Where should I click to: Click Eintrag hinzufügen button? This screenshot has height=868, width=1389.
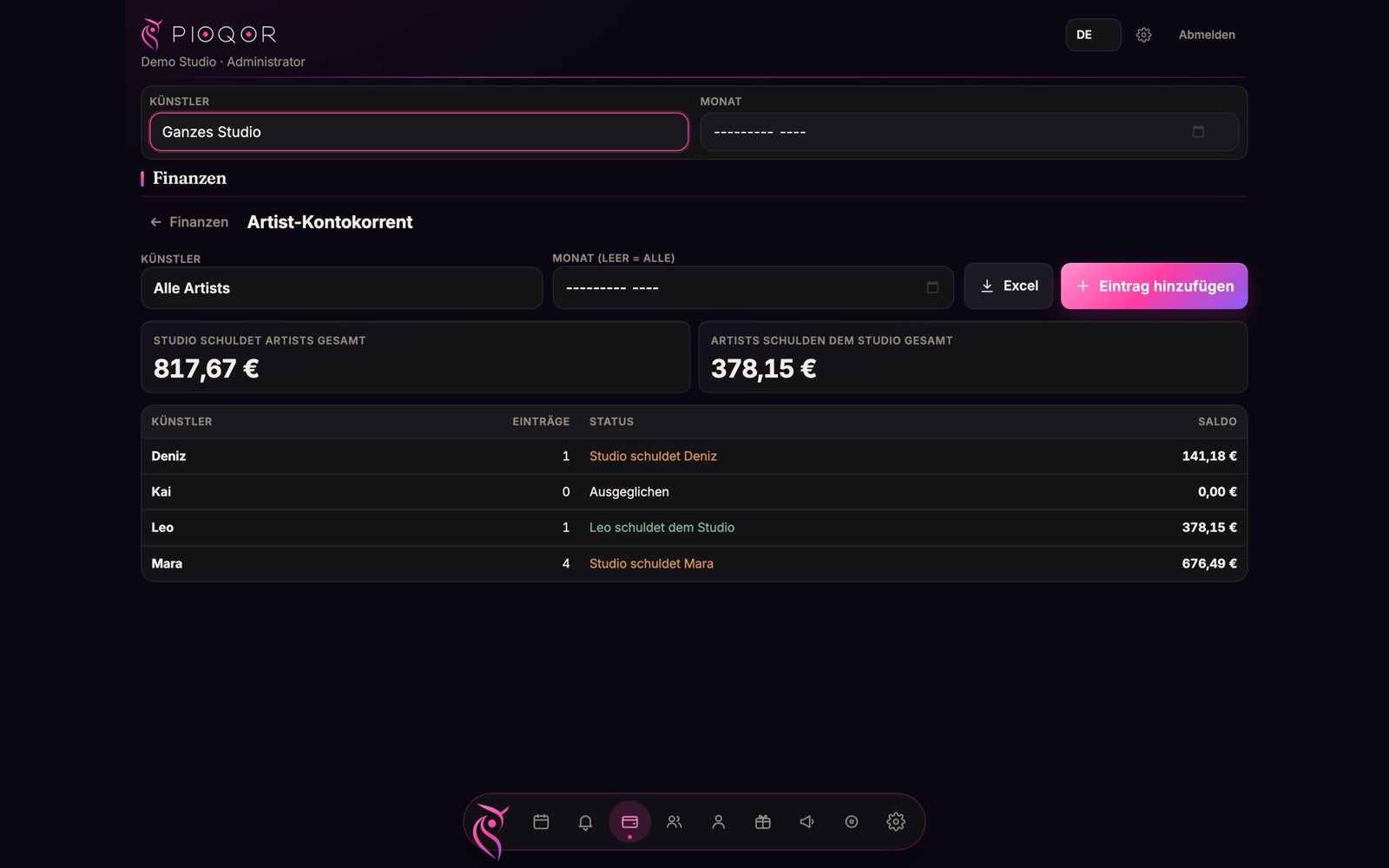(x=1154, y=286)
